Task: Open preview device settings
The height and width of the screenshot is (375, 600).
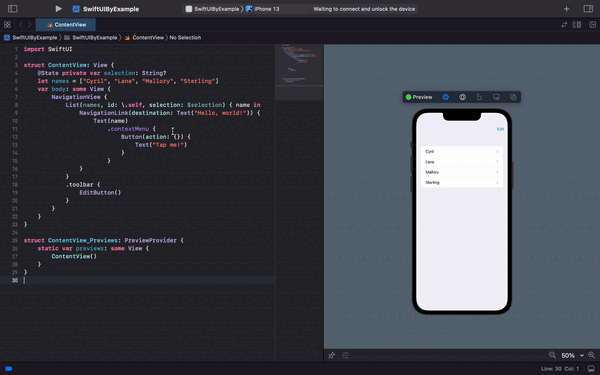Action: (x=496, y=97)
